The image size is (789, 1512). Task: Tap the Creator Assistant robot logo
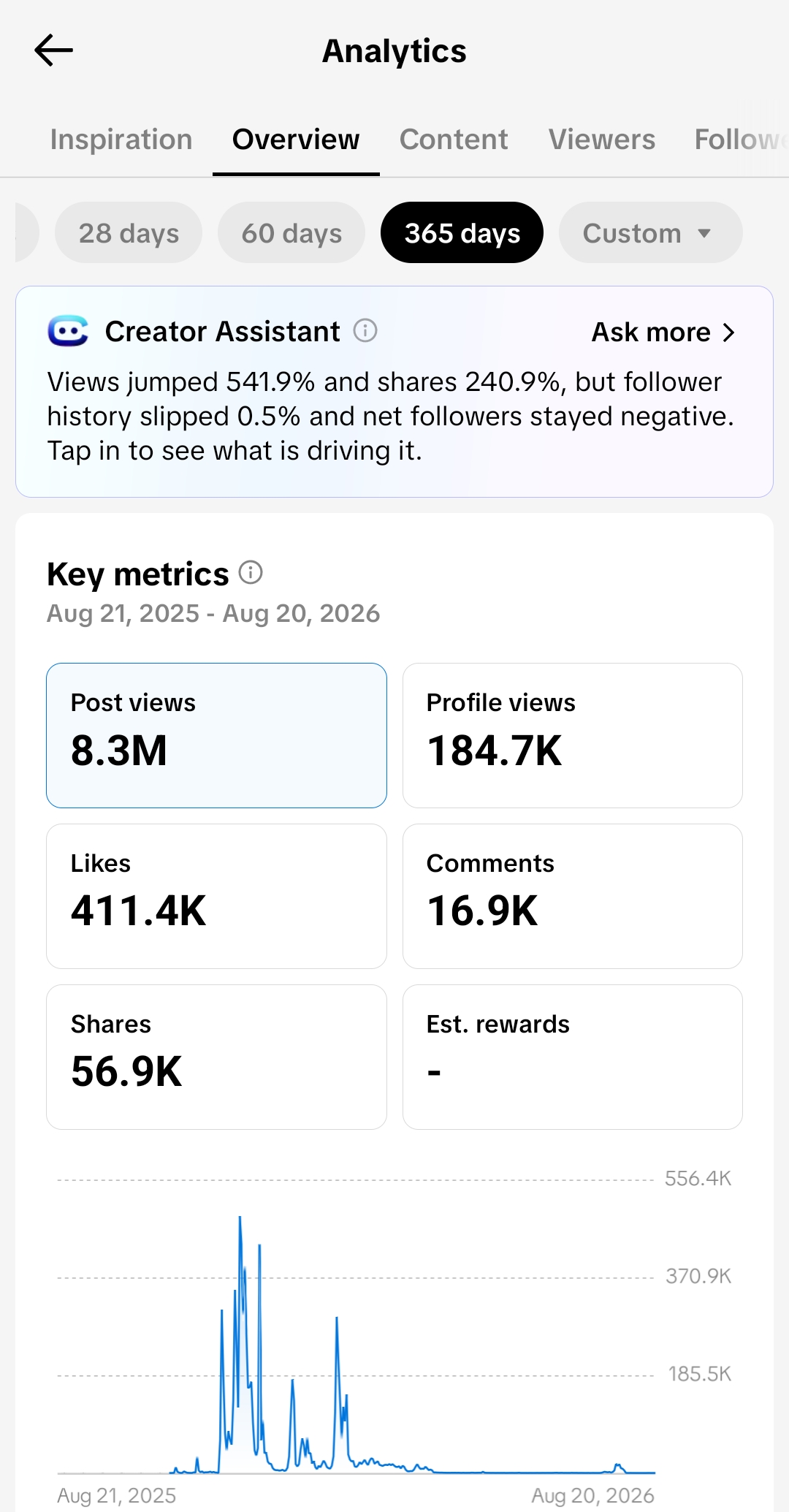point(68,331)
